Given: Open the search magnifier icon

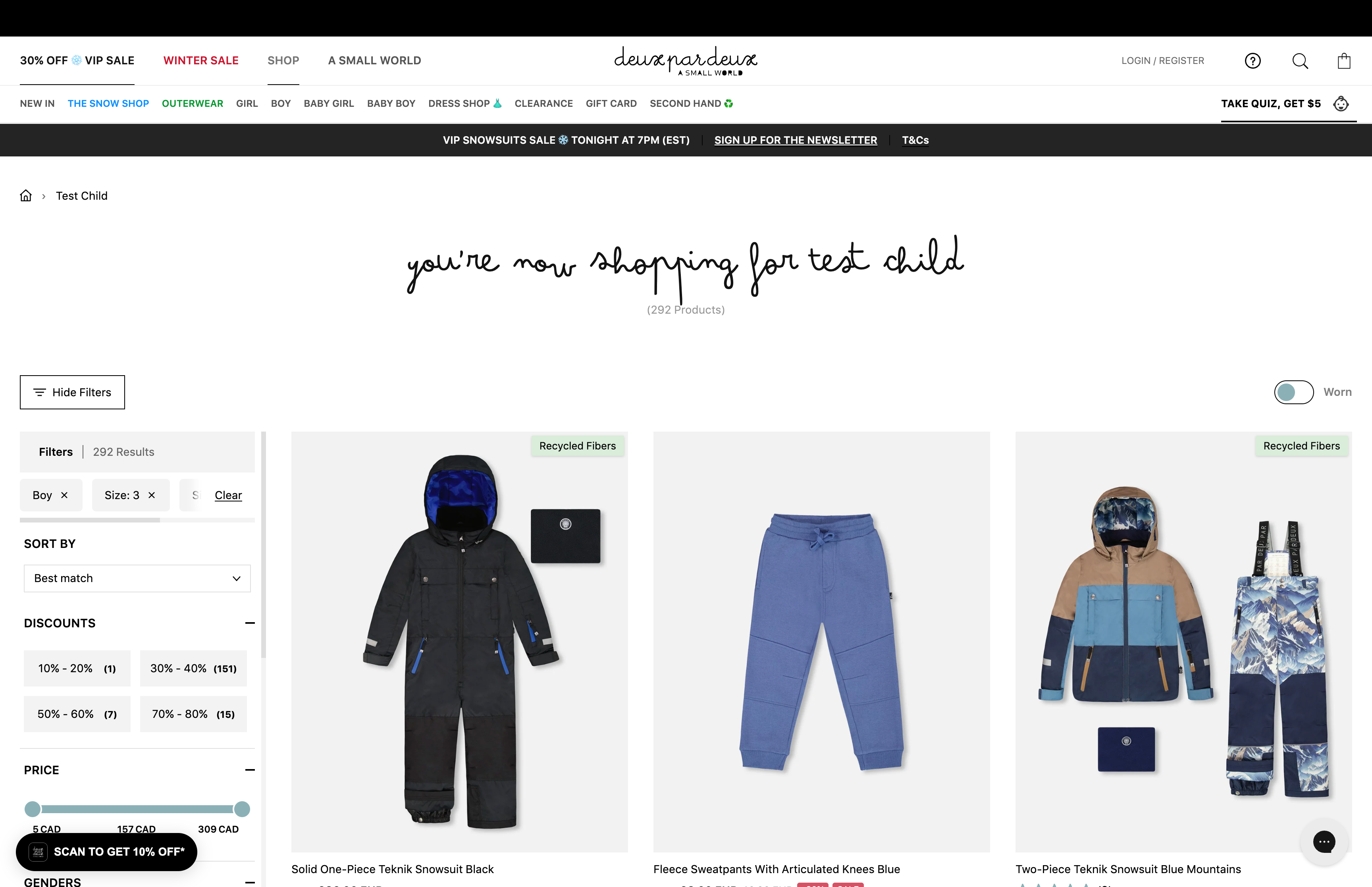Looking at the screenshot, I should tap(1299, 60).
